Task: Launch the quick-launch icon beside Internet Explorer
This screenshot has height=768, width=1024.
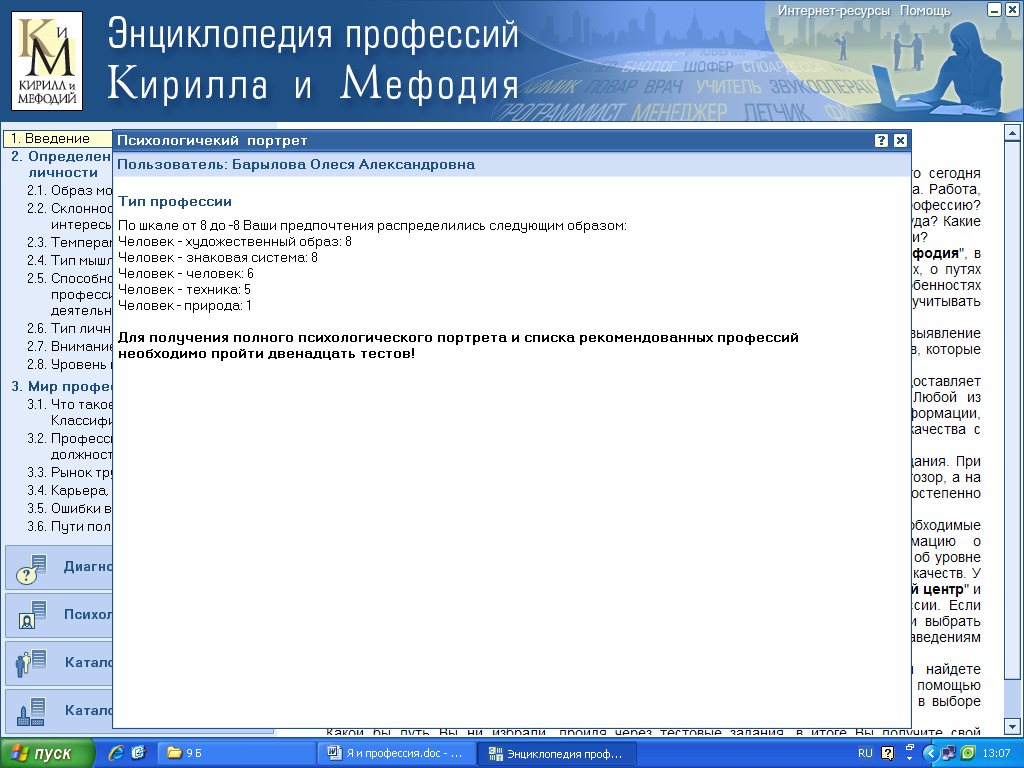Action: click(x=138, y=753)
